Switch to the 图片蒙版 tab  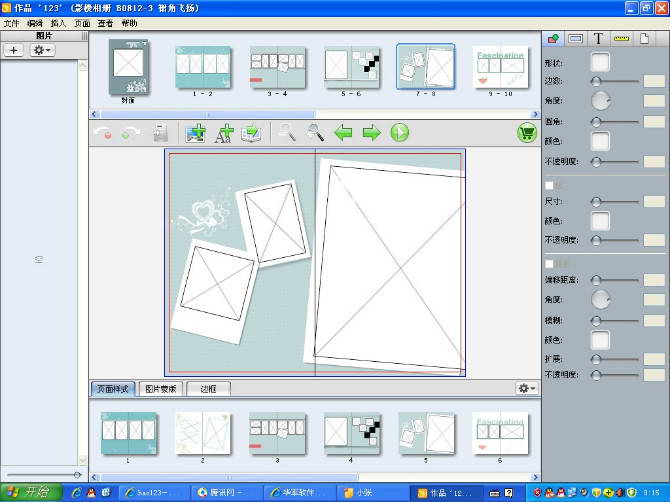coord(161,389)
